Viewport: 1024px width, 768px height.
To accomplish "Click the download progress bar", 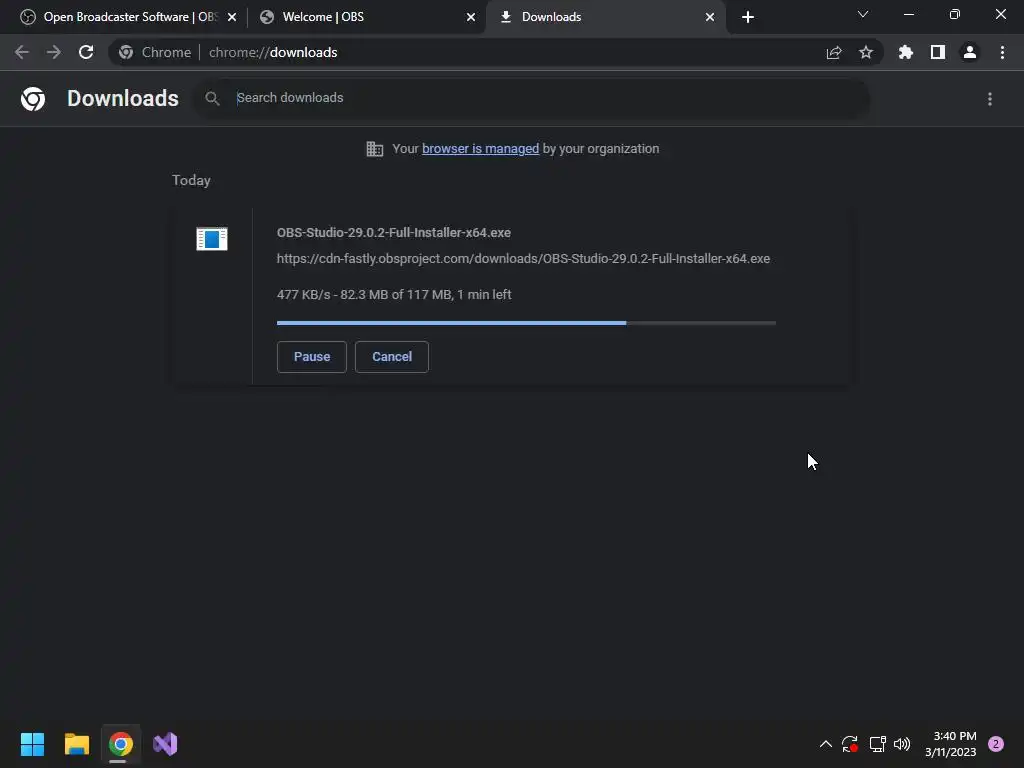I will coord(526,323).
